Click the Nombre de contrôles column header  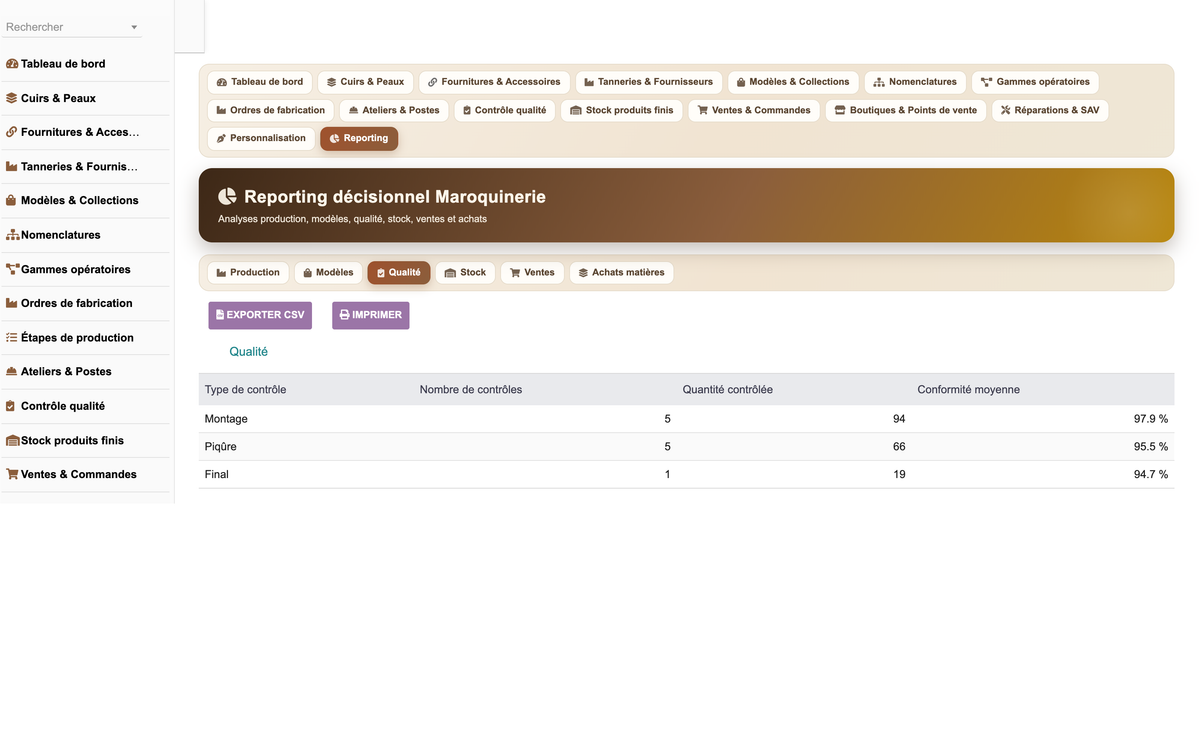tap(471, 389)
